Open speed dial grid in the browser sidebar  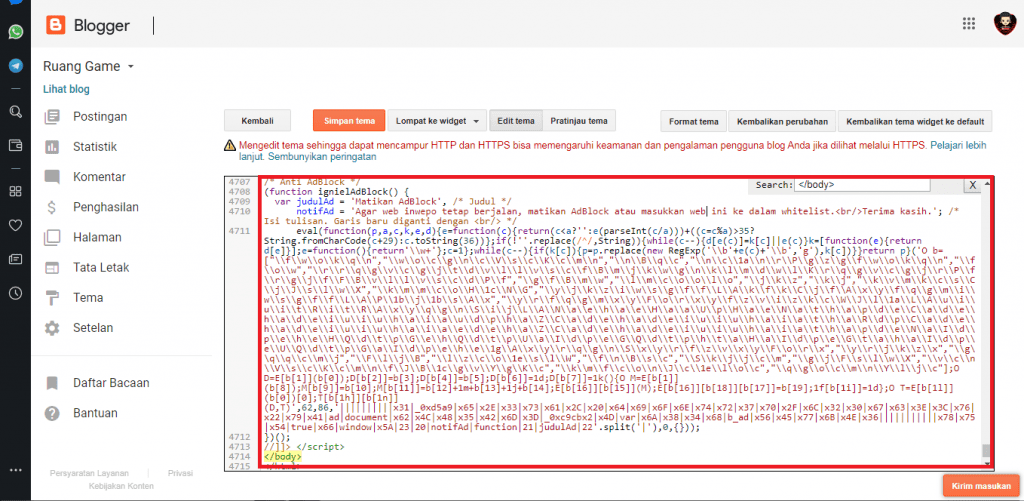(15, 191)
